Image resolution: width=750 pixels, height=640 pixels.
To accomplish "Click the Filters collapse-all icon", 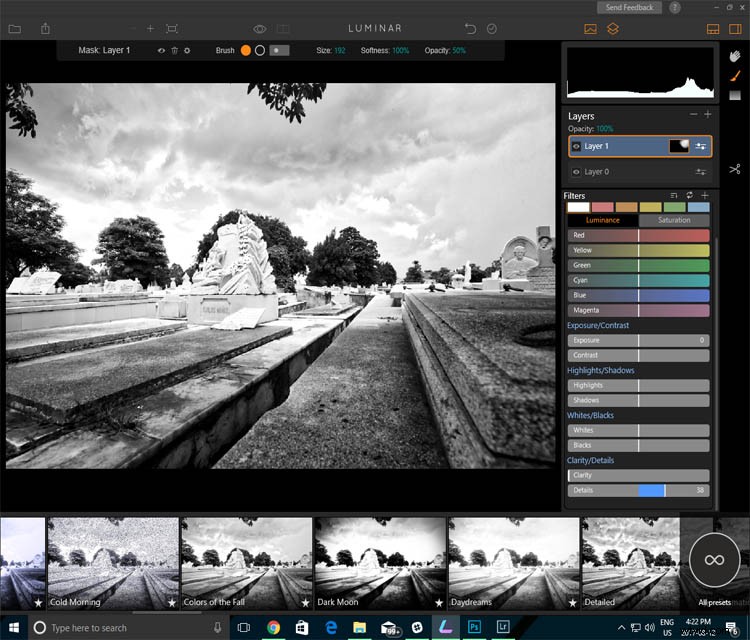I will tap(674, 196).
